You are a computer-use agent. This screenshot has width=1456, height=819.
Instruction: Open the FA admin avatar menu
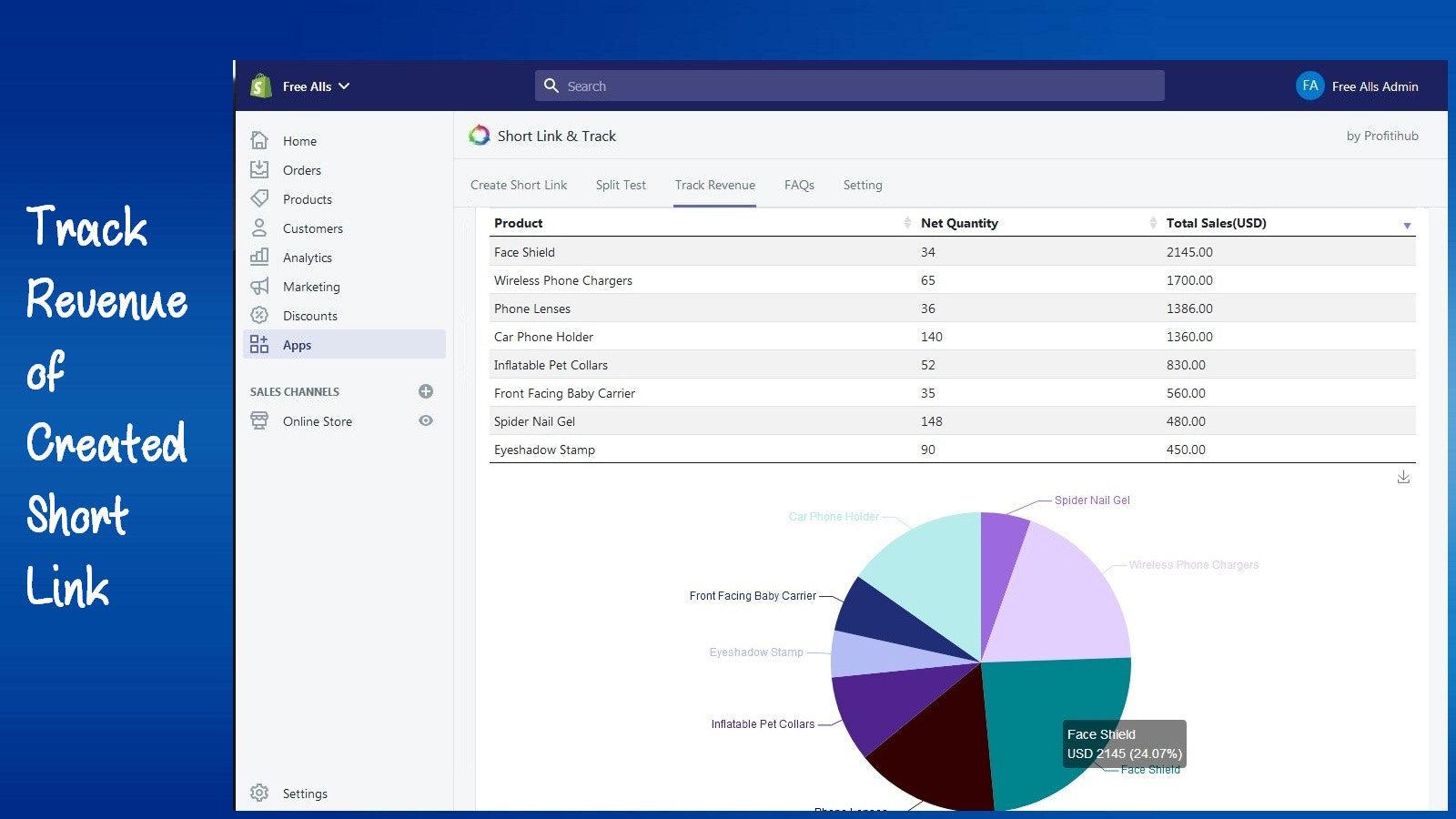coord(1309,86)
